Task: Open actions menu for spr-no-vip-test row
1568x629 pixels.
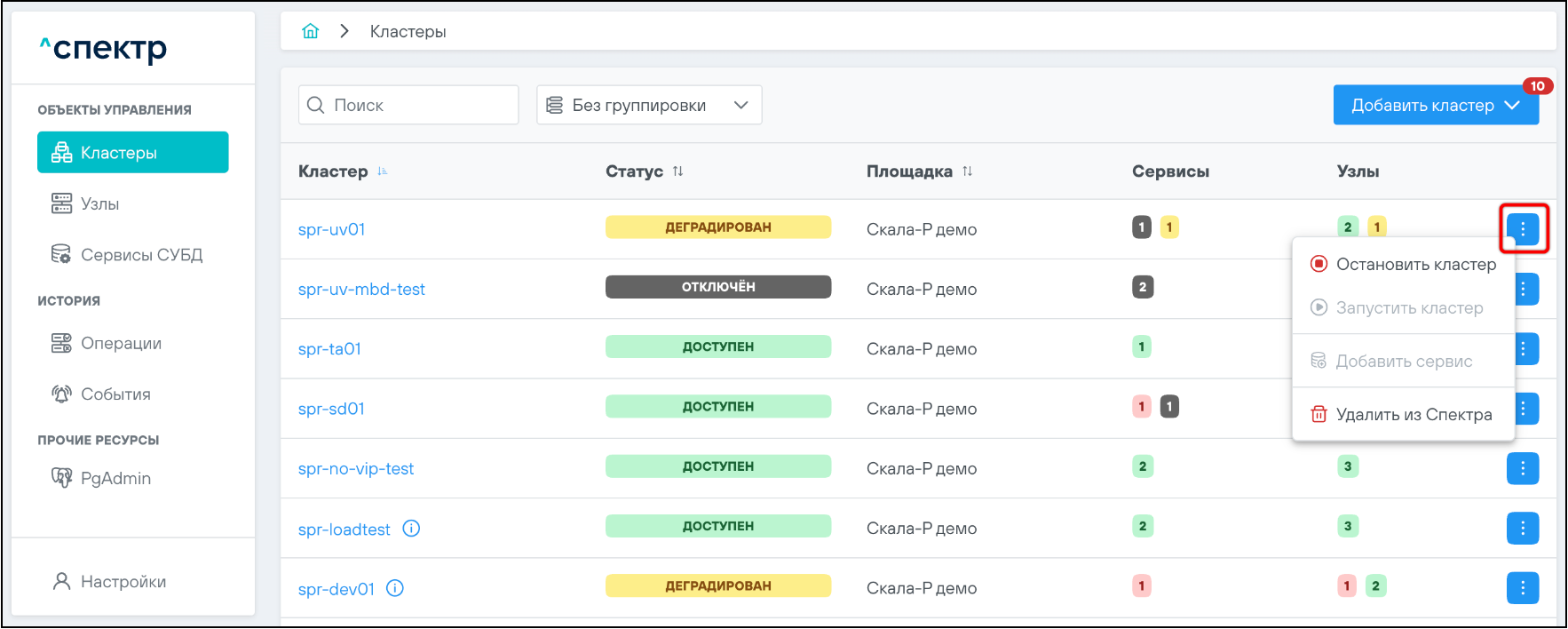Action: pyautogui.click(x=1522, y=468)
